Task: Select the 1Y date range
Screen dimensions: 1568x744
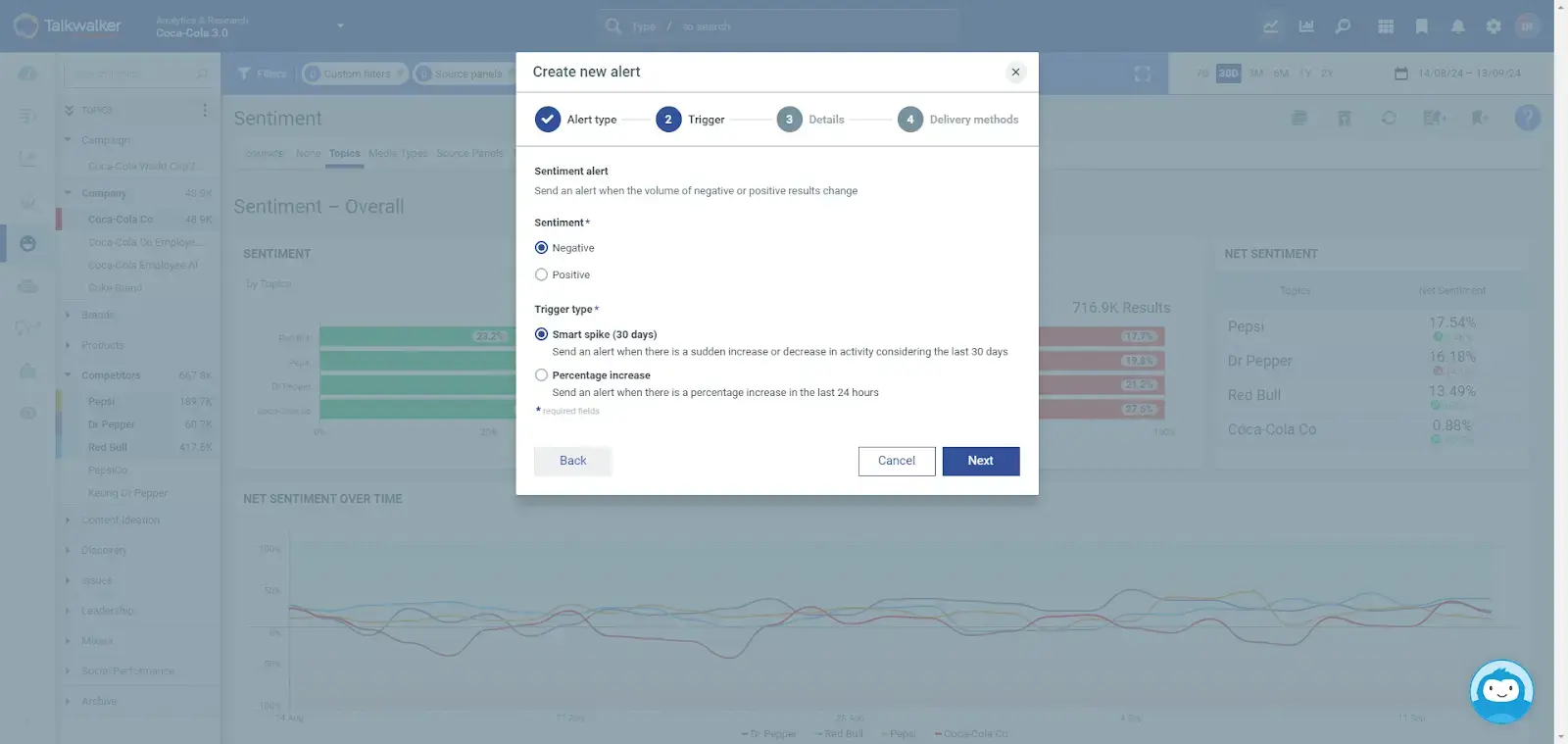Action: (1305, 74)
